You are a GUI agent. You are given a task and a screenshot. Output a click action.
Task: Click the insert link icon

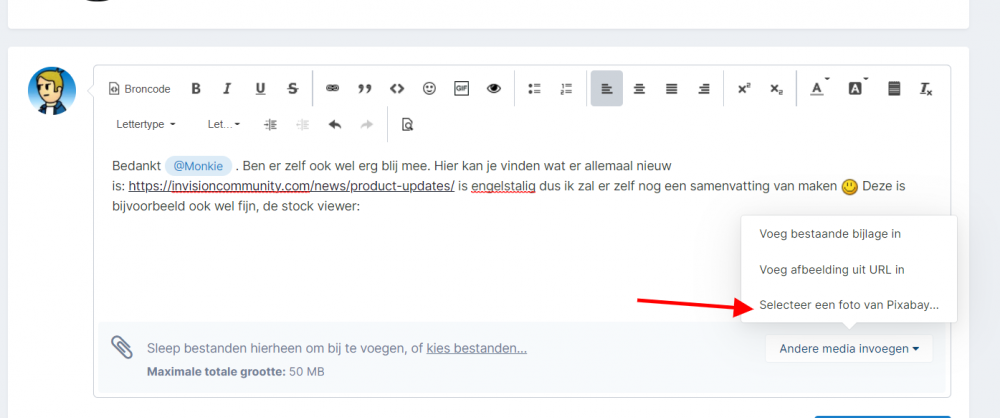pyautogui.click(x=333, y=89)
